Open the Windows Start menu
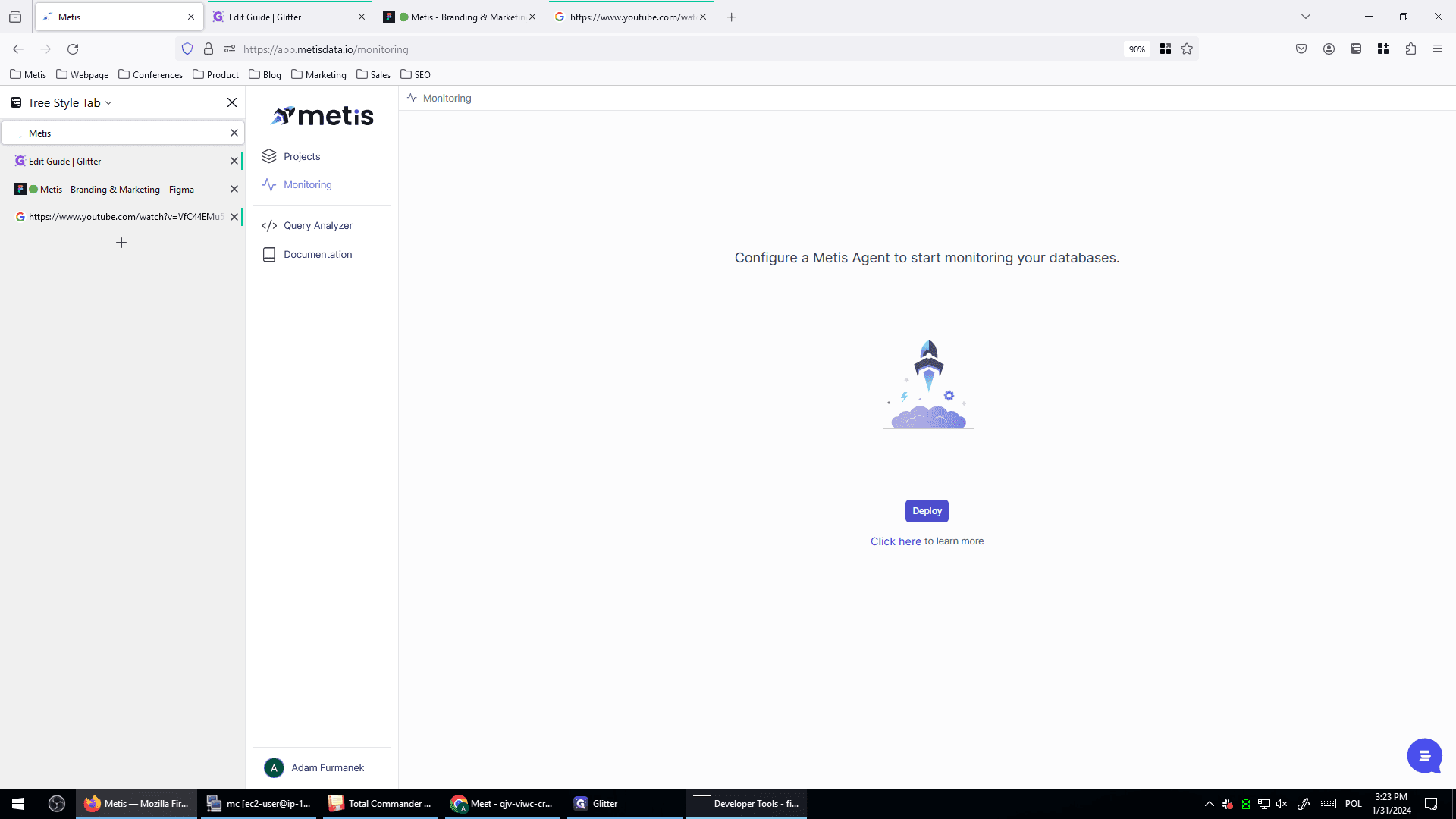 pyautogui.click(x=18, y=804)
